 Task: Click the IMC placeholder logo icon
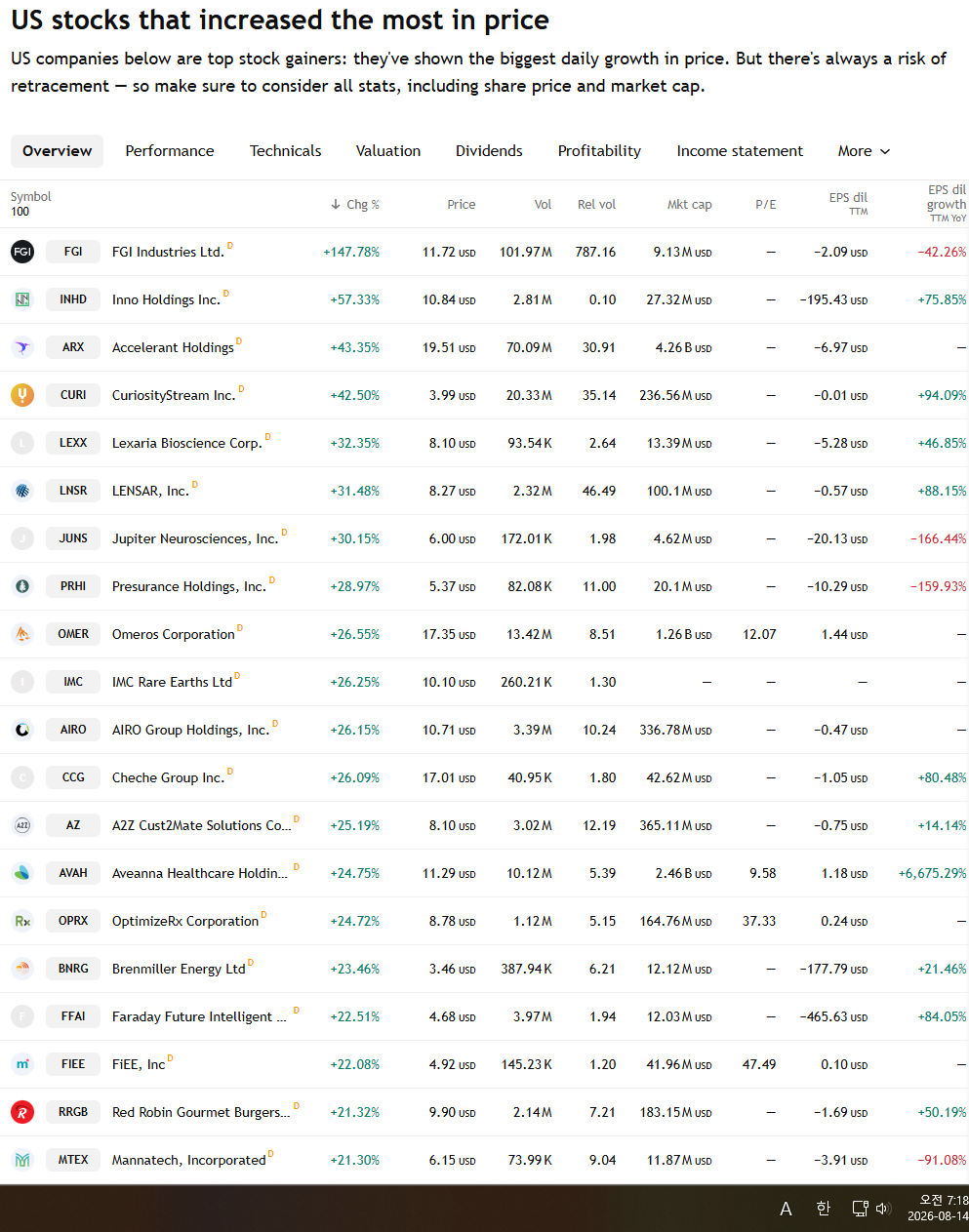click(x=22, y=682)
